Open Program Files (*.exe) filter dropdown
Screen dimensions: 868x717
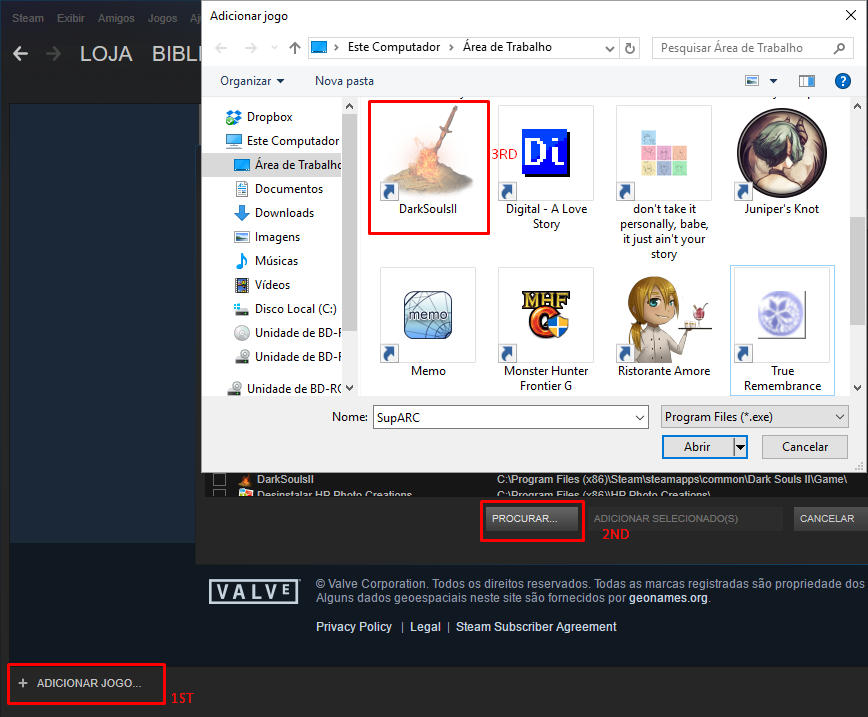[x=755, y=417]
